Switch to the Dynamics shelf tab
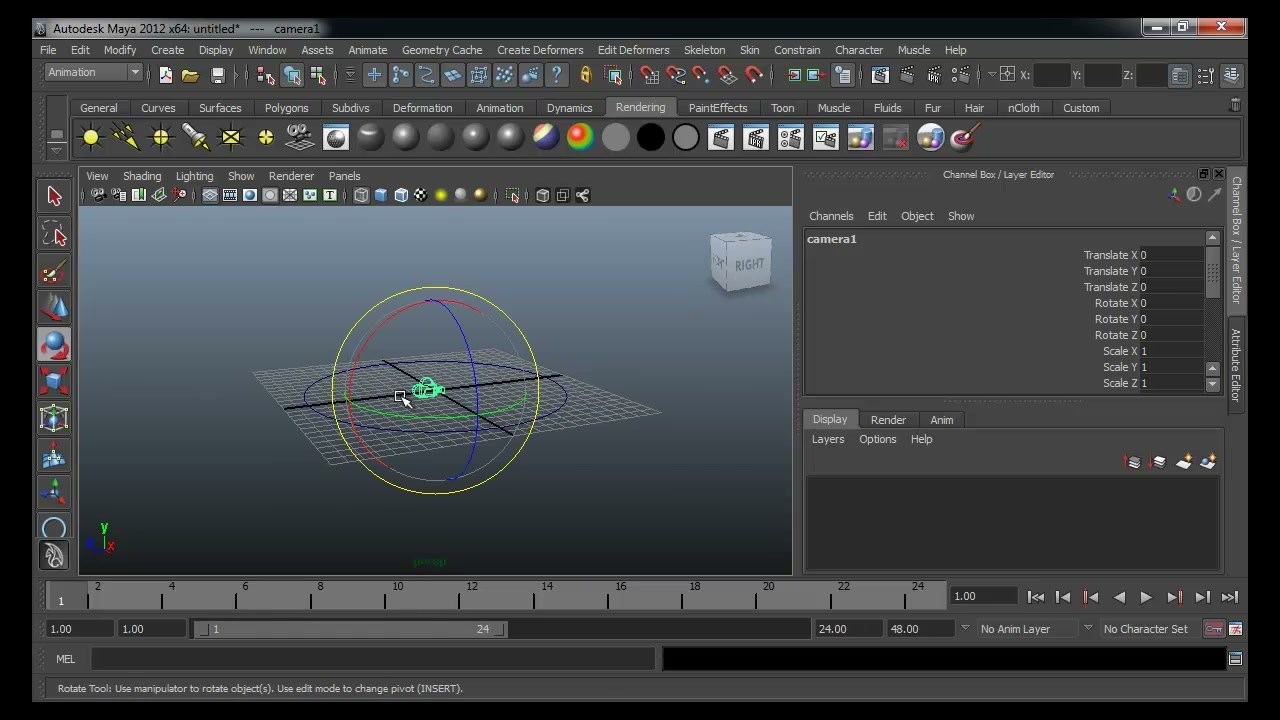 [569, 108]
